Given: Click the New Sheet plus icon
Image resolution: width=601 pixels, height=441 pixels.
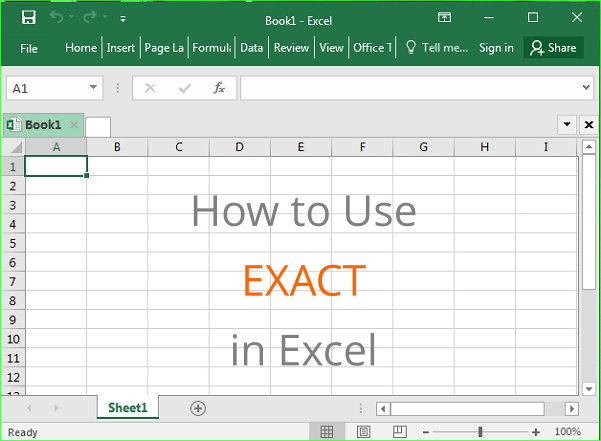Looking at the screenshot, I should (198, 408).
